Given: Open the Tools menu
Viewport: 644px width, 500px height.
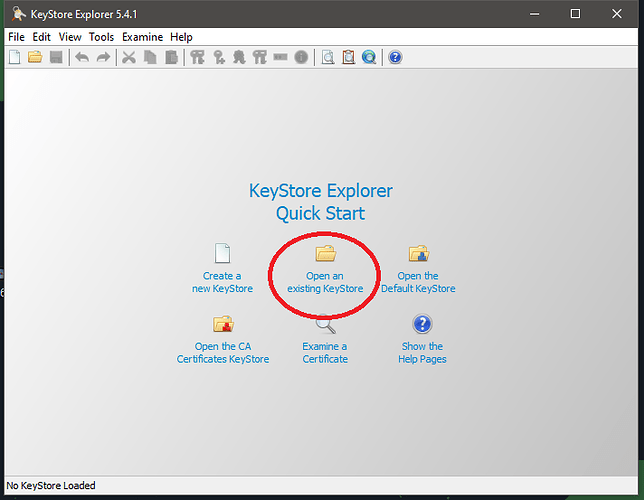Looking at the screenshot, I should [x=101, y=37].
